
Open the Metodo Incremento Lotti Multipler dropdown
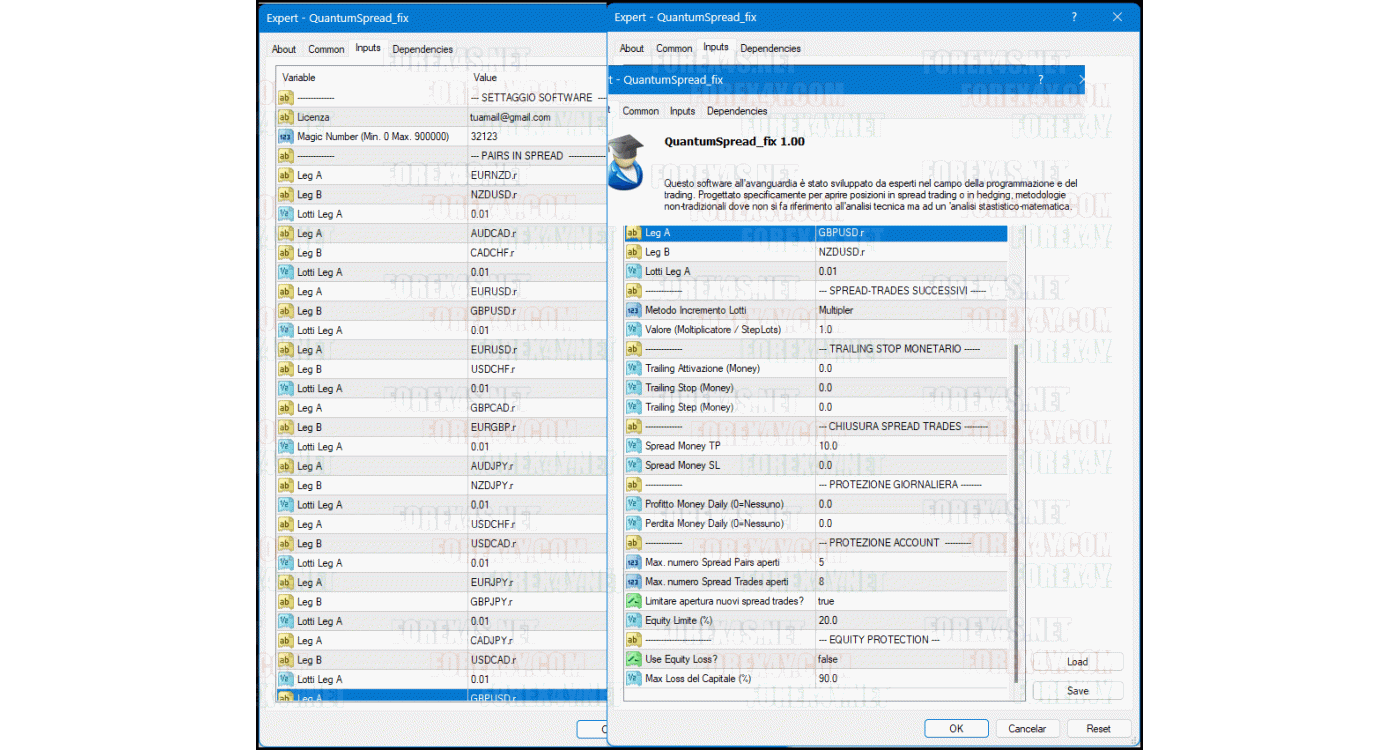point(910,310)
